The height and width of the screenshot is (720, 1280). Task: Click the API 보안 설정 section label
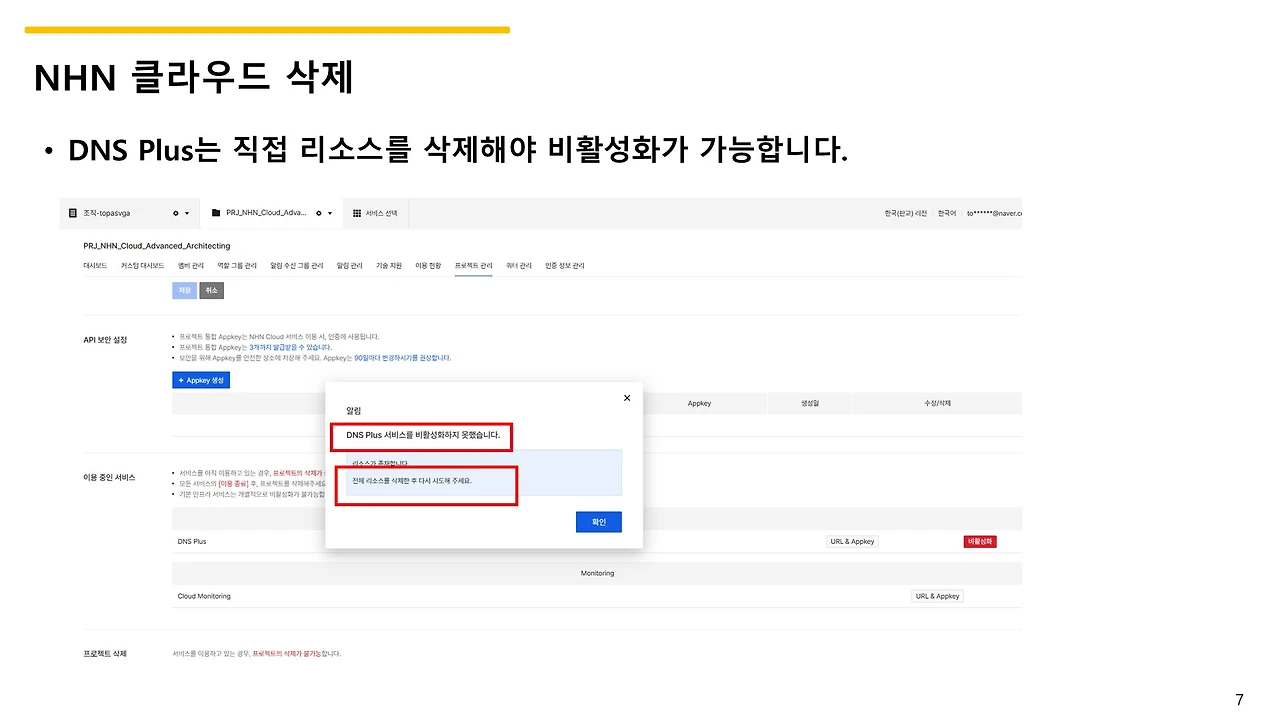105,340
